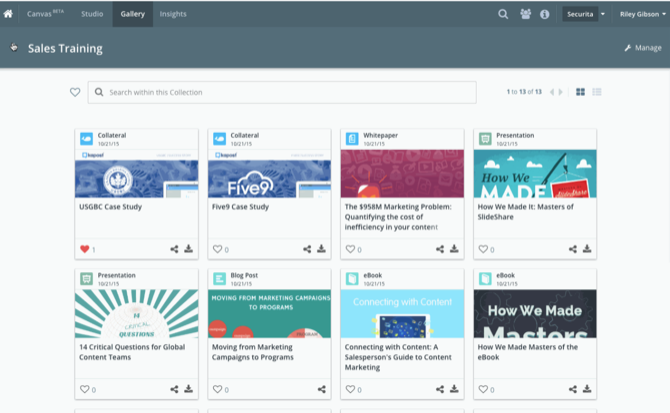The image size is (670, 413).
Task: Unlike the USGBC Case Study red heart
Action: click(x=84, y=249)
